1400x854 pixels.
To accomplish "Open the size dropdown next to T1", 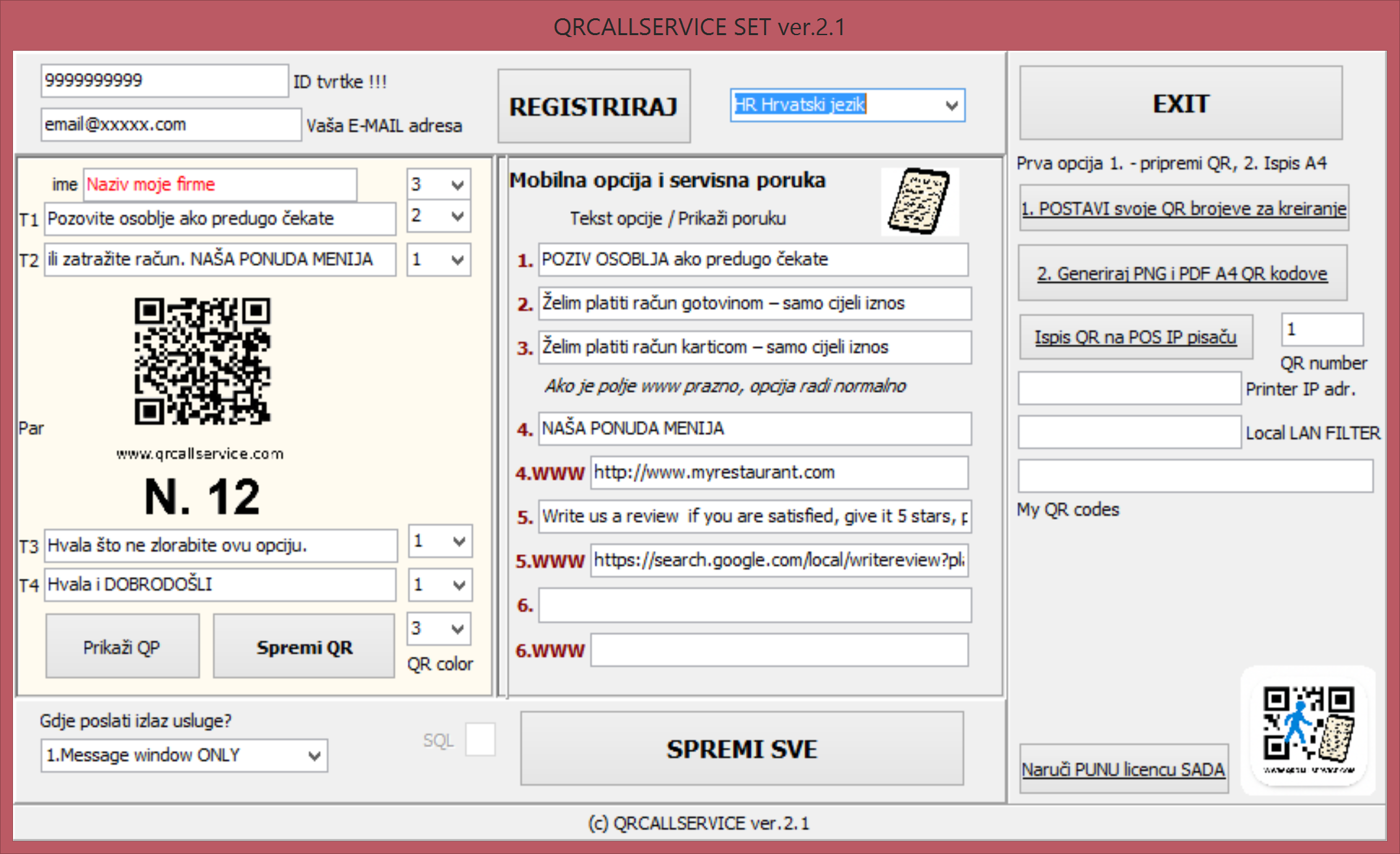I will (x=438, y=216).
